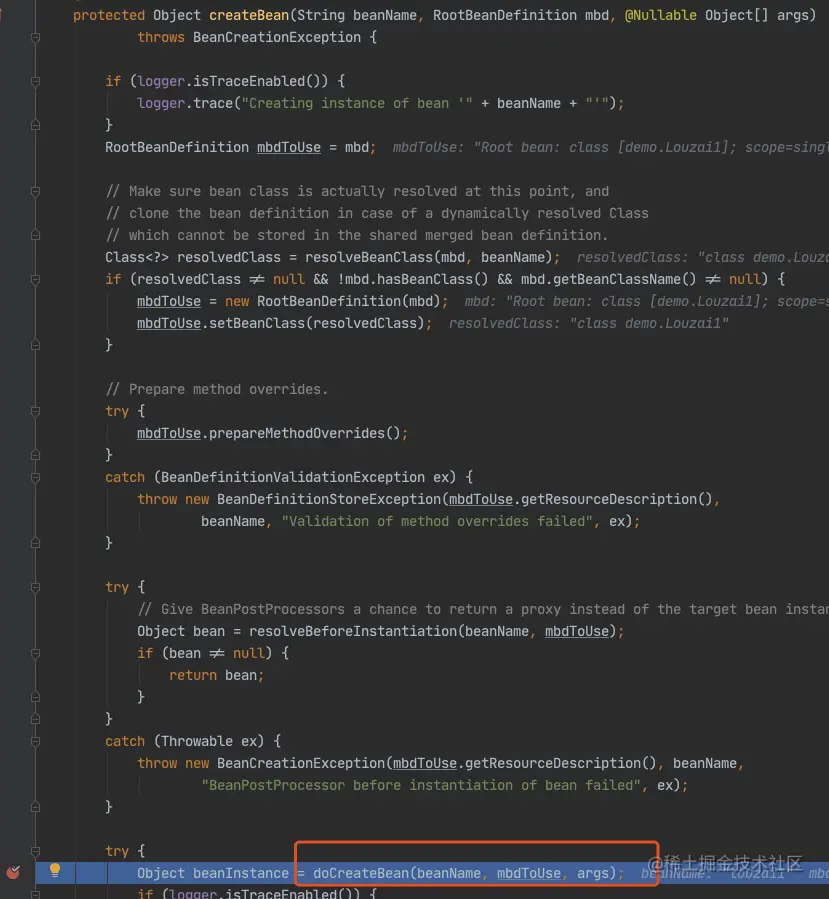
Task: Click BeanDefinitionStoreException in throw statement
Action: pos(329,499)
